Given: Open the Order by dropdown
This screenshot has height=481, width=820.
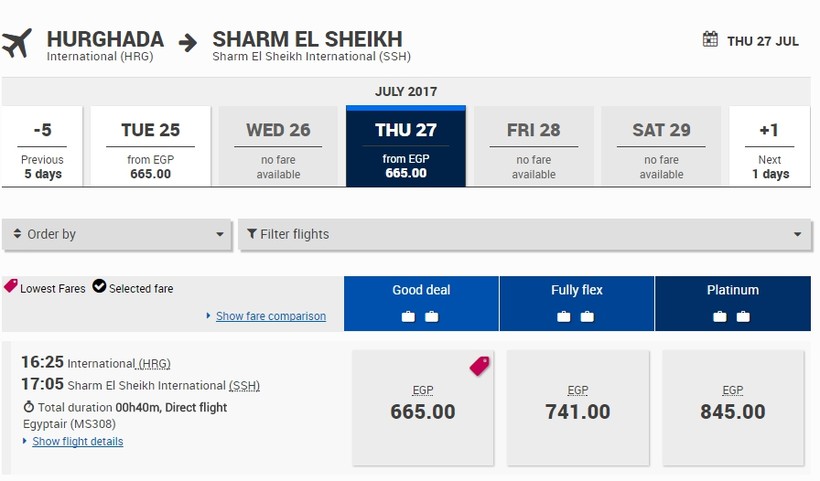Looking at the screenshot, I should pos(117,235).
